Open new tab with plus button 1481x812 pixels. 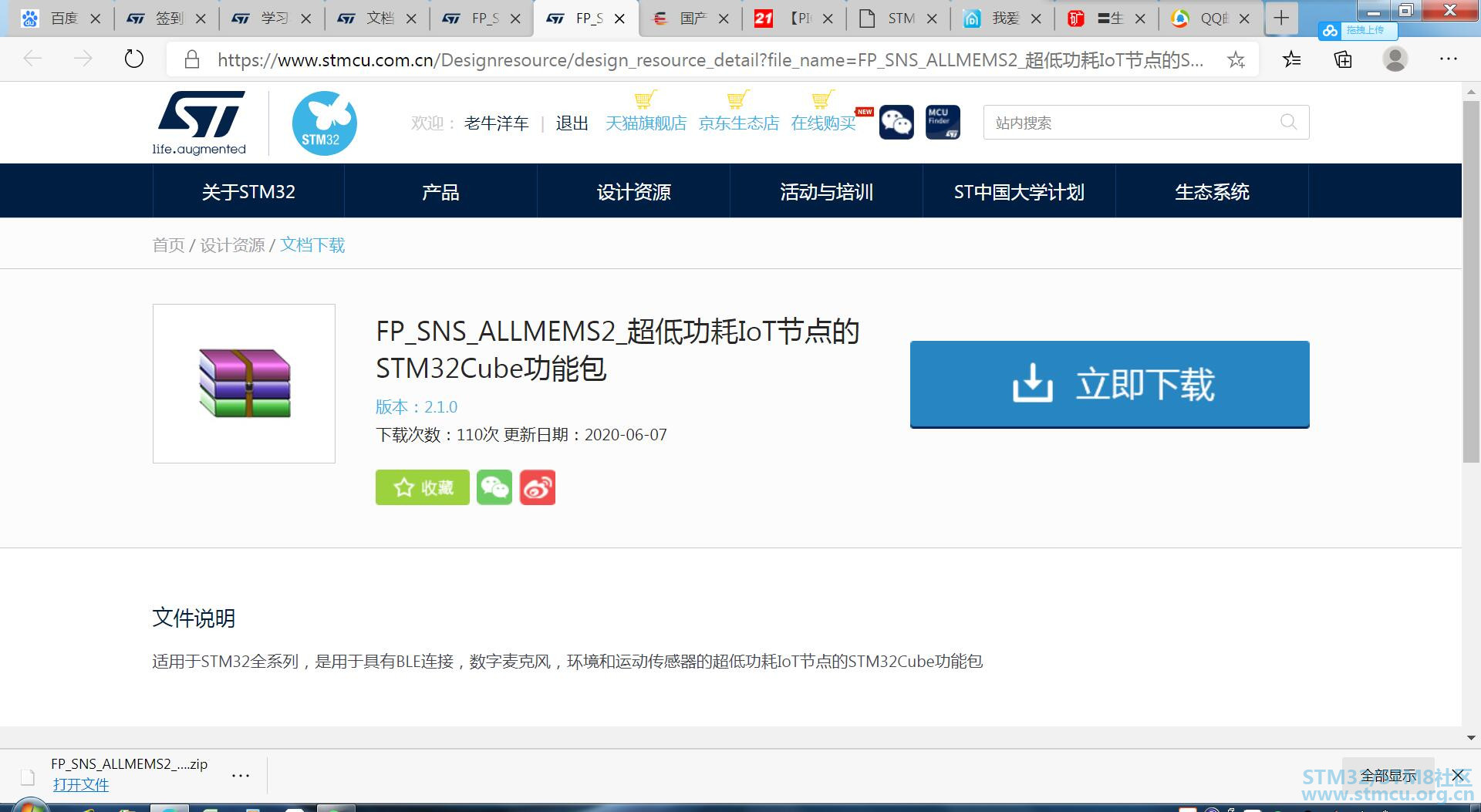point(1281,18)
